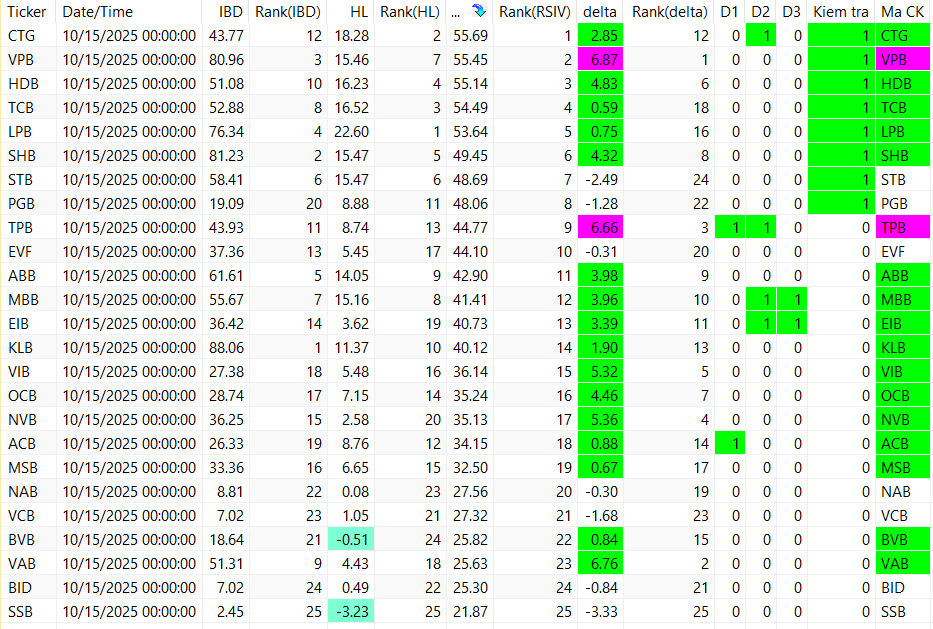Sort by the delta column header
Viewport: 933px width, 629px height.
pos(600,12)
